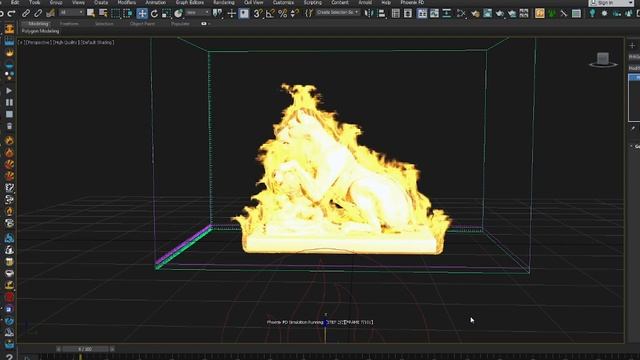Step time slider to previous frame
The height and width of the screenshot is (360, 640).
58,349
